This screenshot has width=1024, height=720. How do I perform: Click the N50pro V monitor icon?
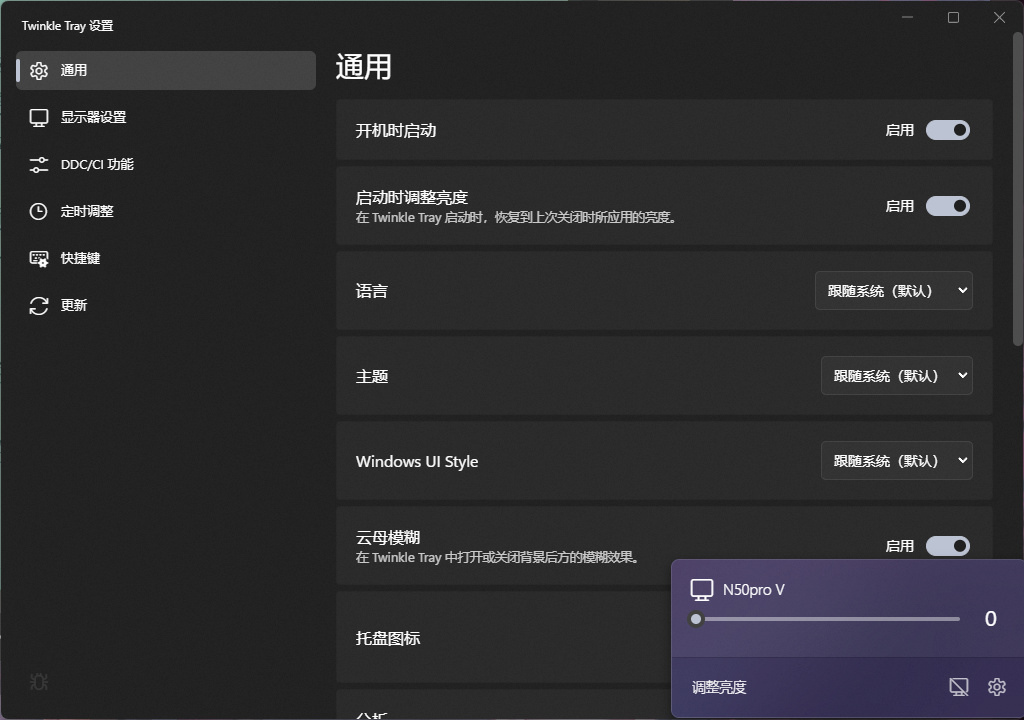[x=702, y=590]
